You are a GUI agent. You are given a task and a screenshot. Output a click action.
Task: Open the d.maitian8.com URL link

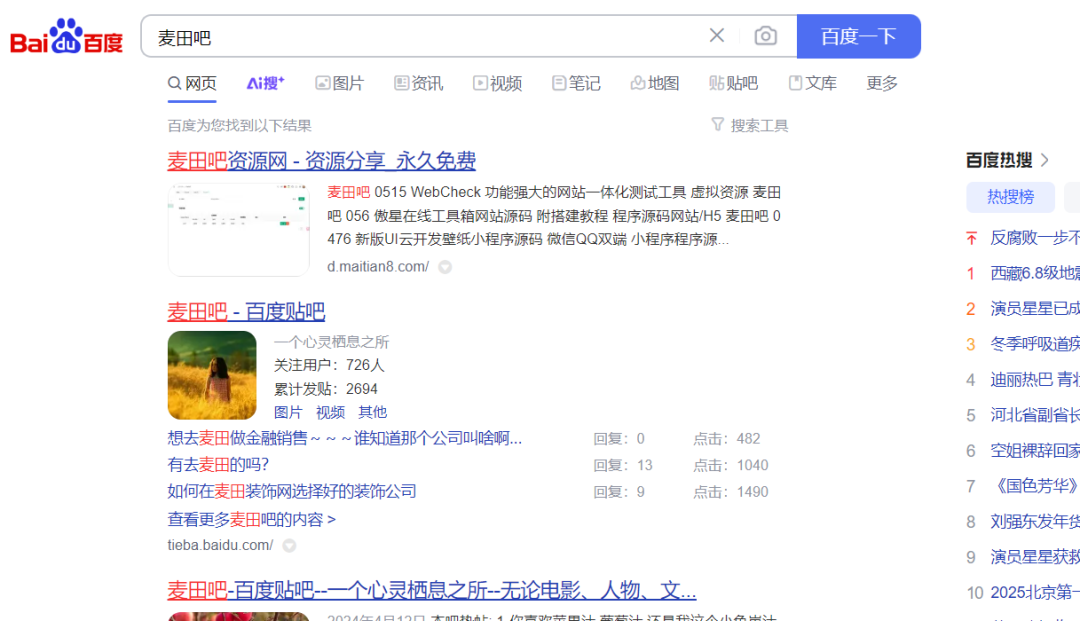click(x=377, y=266)
